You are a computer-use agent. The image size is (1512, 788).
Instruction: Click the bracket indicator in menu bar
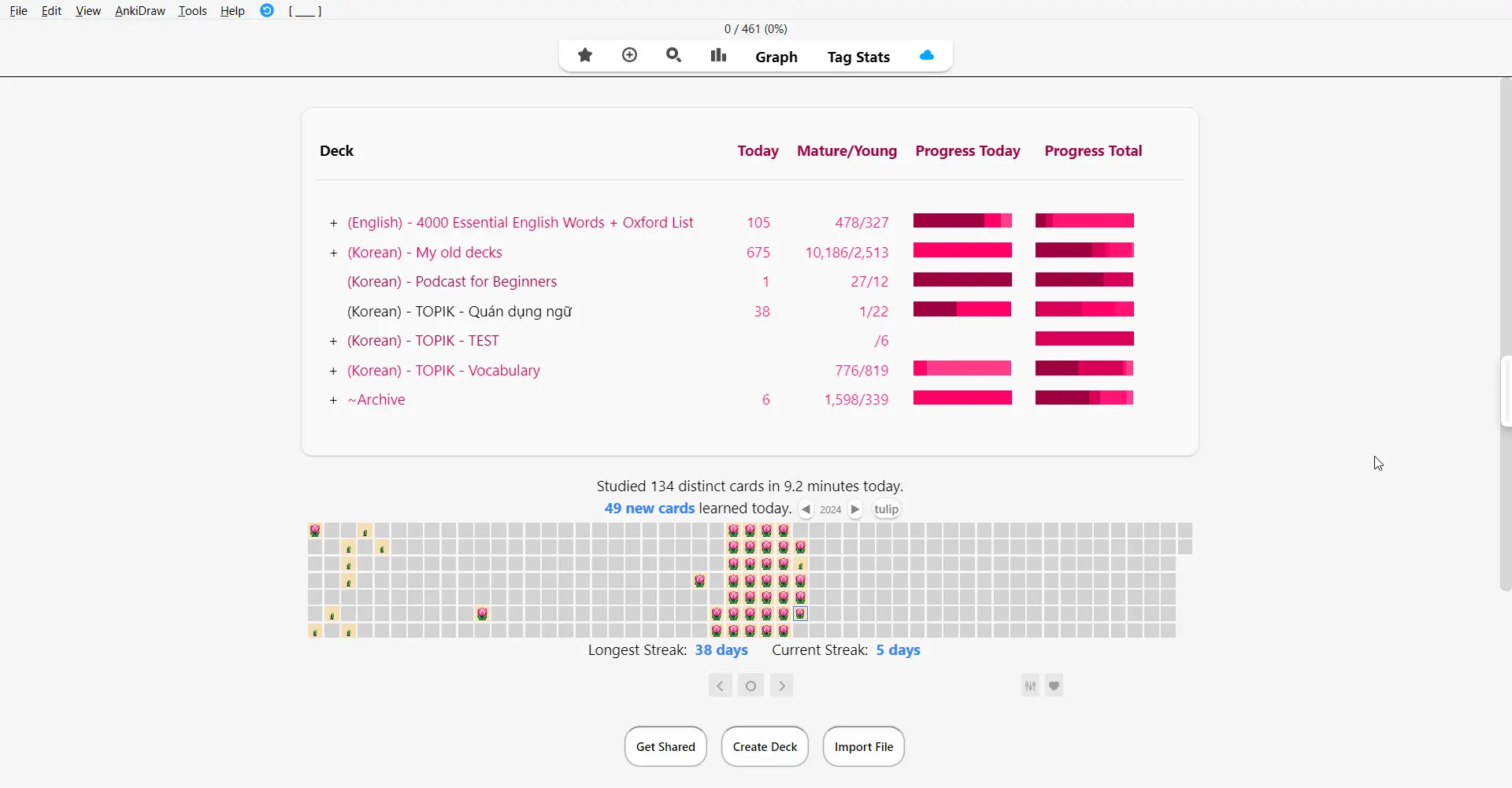tap(306, 11)
